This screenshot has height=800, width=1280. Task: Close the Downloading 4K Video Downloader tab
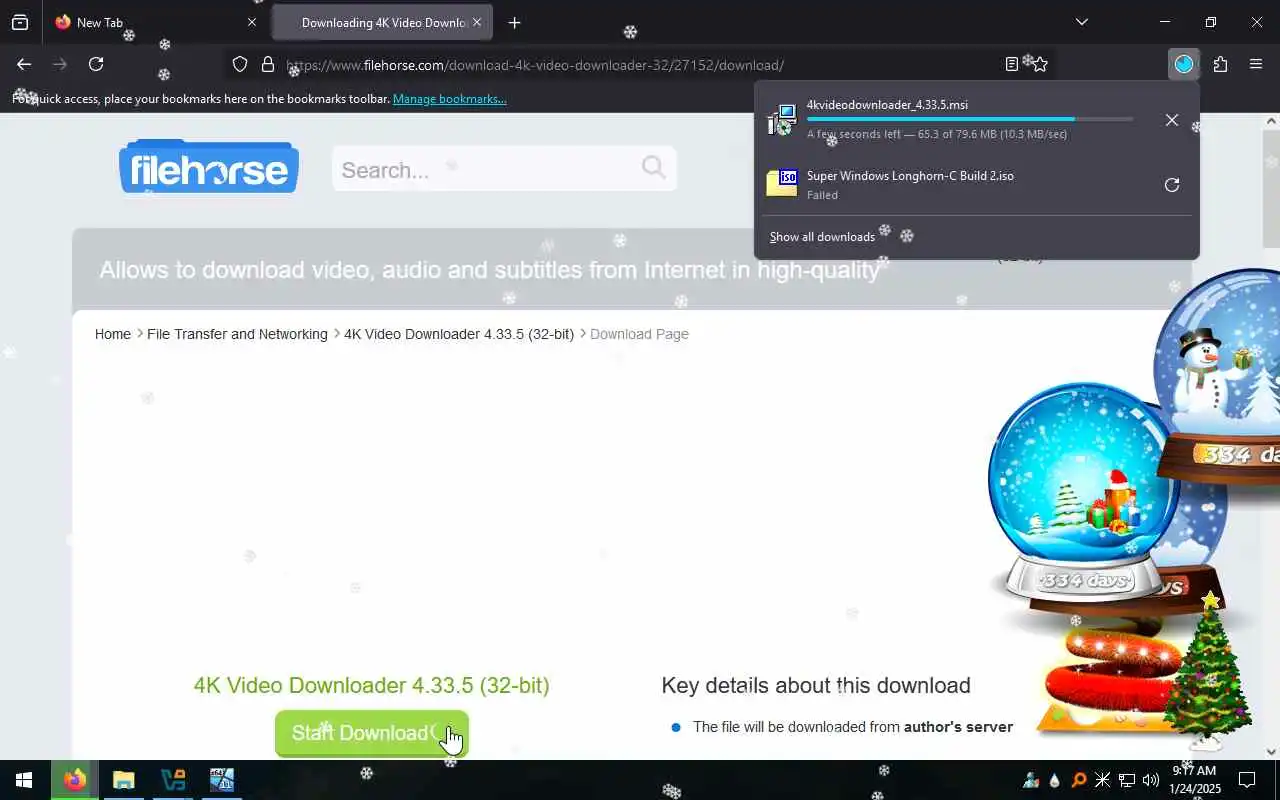tap(477, 22)
